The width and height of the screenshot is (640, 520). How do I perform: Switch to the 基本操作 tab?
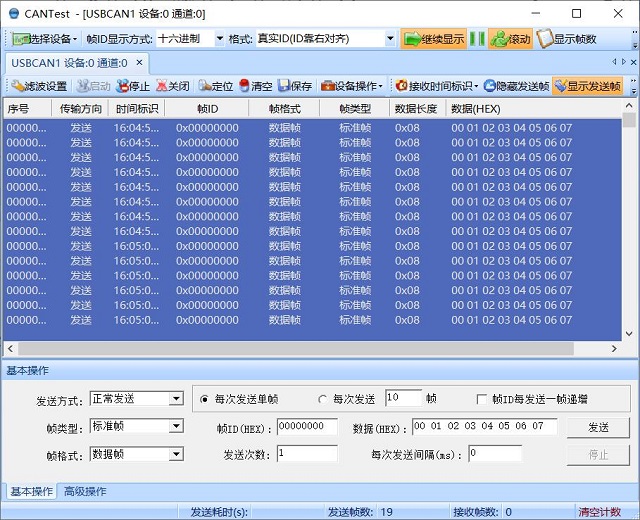[31, 491]
